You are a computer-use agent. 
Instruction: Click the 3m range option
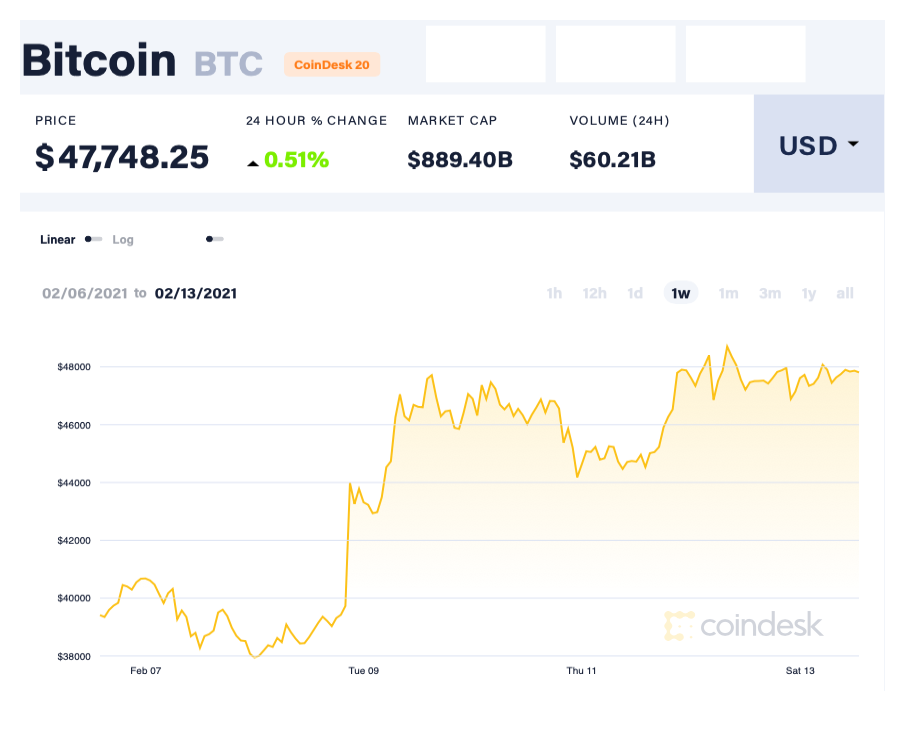point(770,293)
